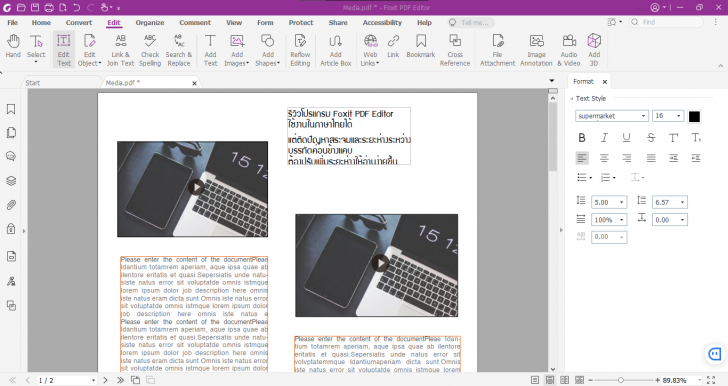The image size is (728, 386).
Task: Click the Add 3D tool
Action: (x=594, y=49)
